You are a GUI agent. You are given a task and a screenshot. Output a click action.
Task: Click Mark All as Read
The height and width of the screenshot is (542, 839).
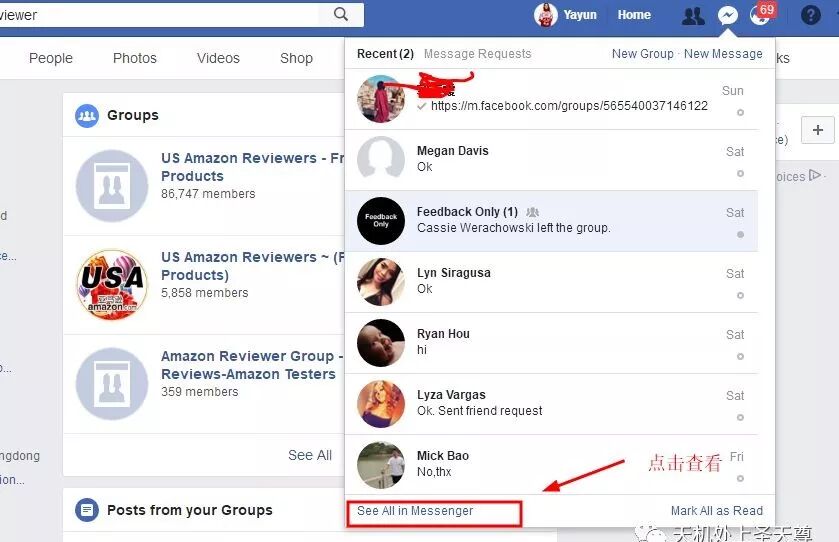717,511
